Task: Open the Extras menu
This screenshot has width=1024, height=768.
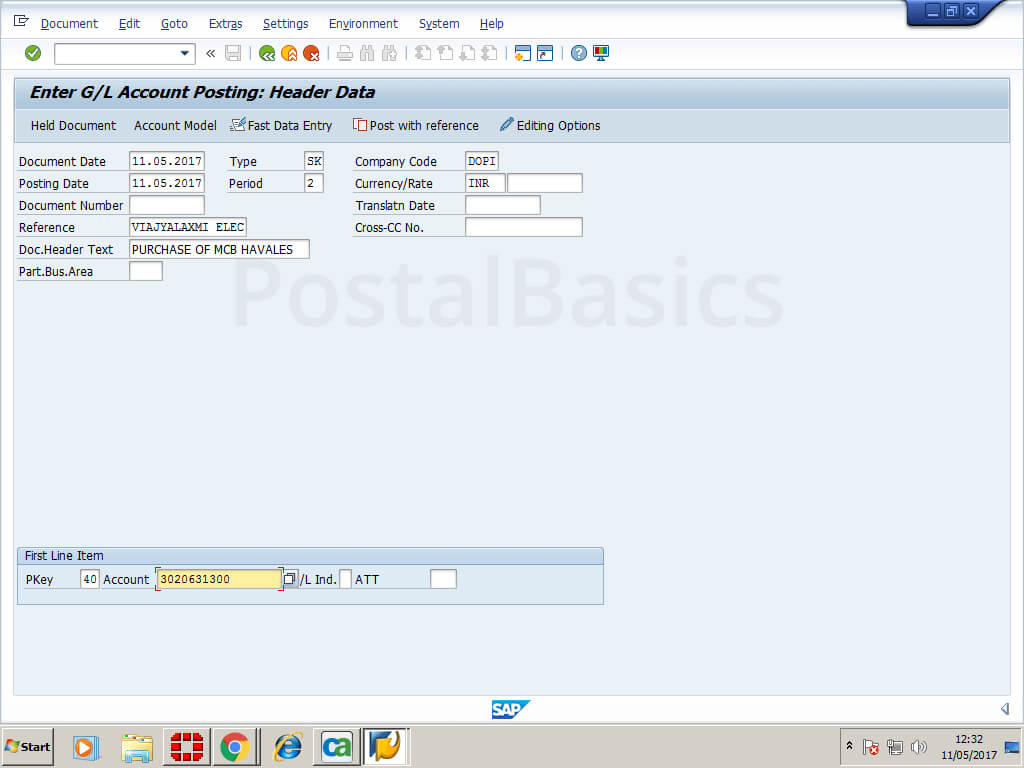Action: pos(225,23)
